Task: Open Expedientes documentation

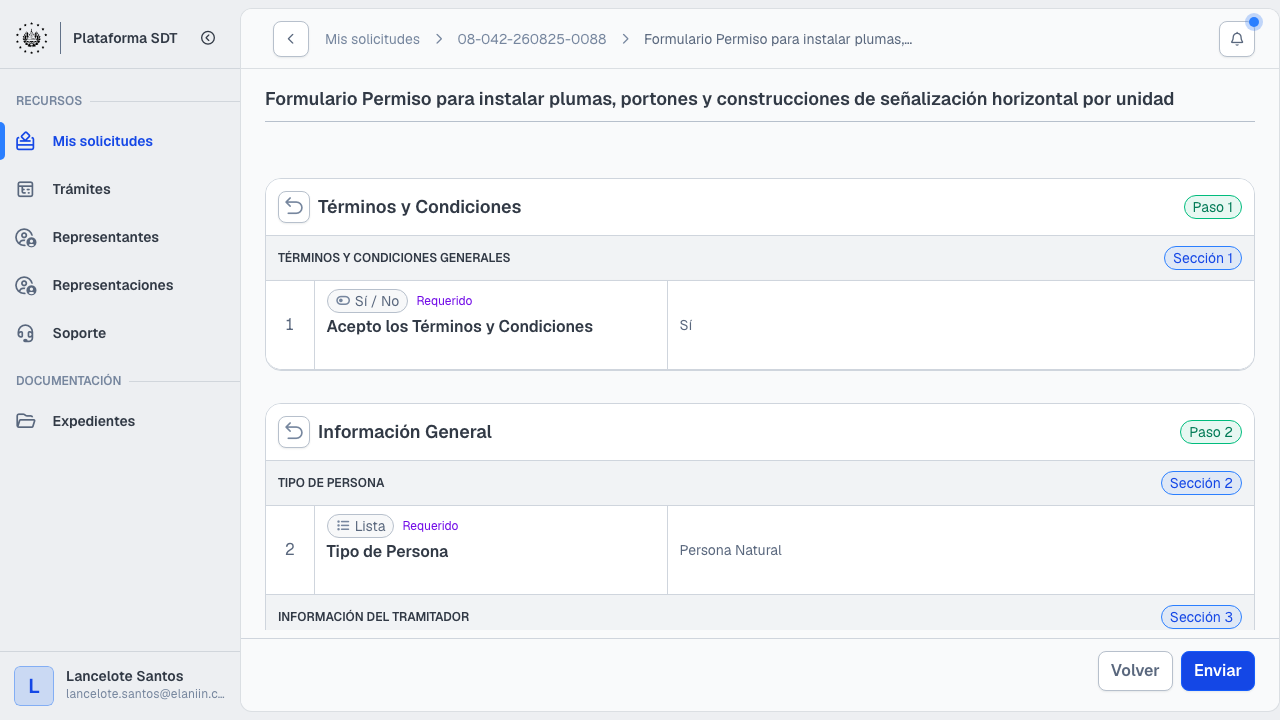Action: coord(120,421)
